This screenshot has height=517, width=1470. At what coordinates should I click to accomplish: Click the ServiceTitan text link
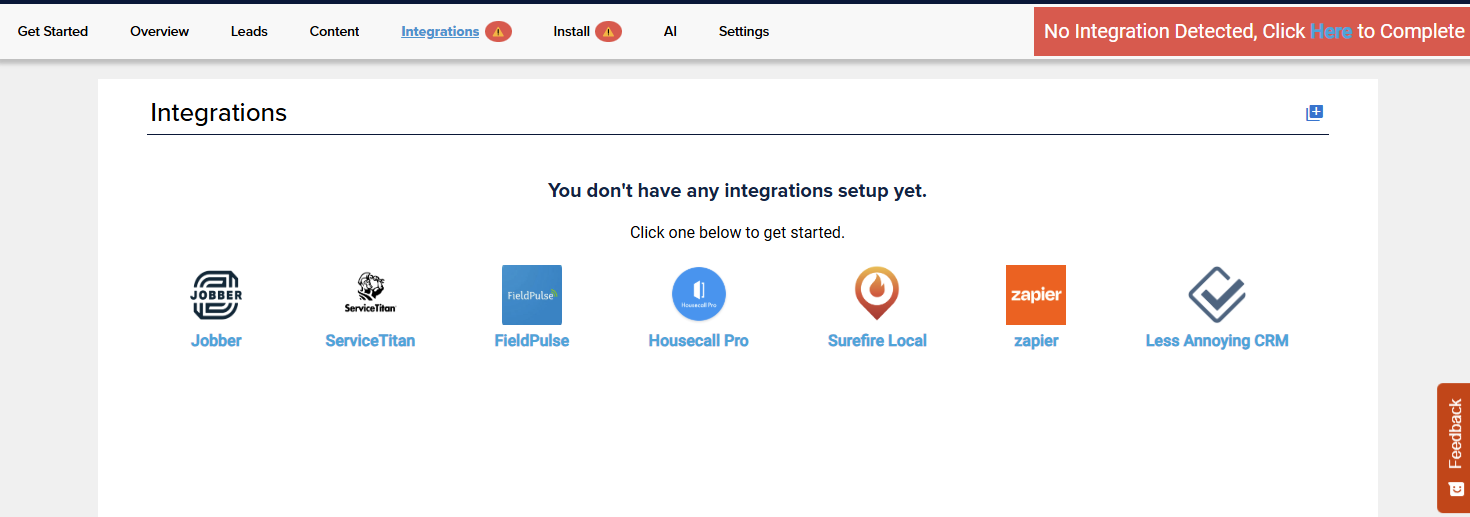click(370, 341)
